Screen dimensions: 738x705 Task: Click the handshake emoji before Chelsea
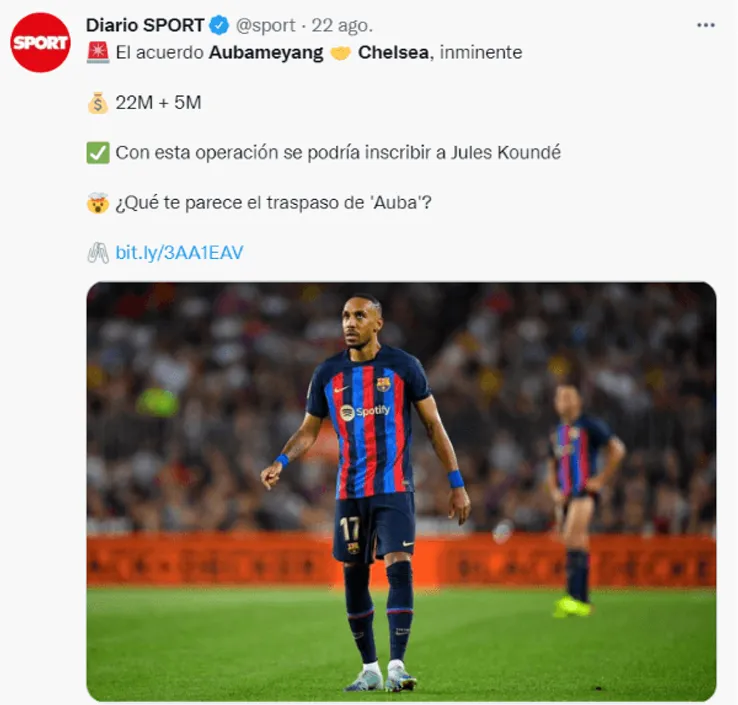(340, 53)
